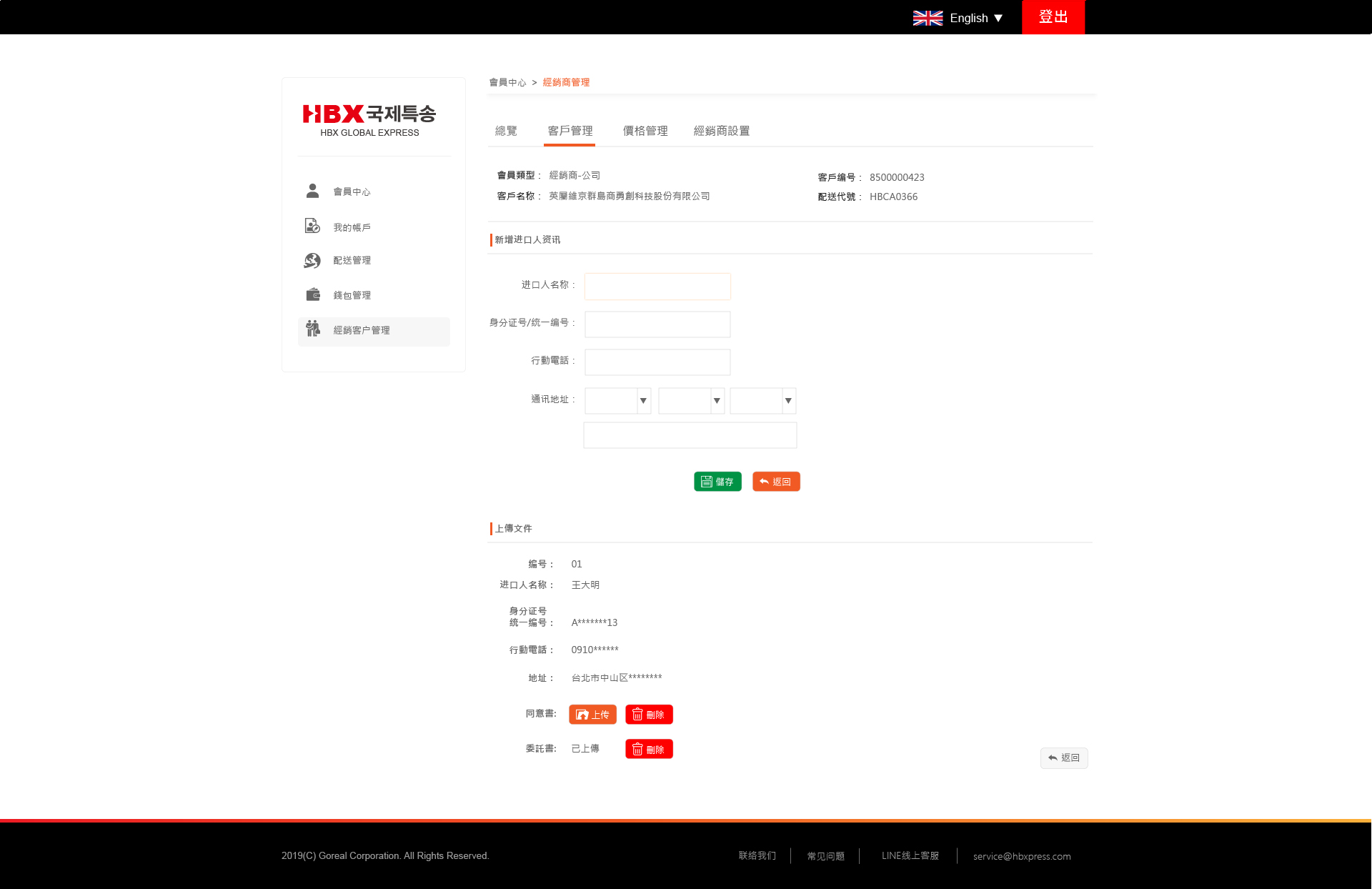This screenshot has height=889, width=1372.
Task: Open the service@hbxpress.com email link
Action: click(1021, 856)
